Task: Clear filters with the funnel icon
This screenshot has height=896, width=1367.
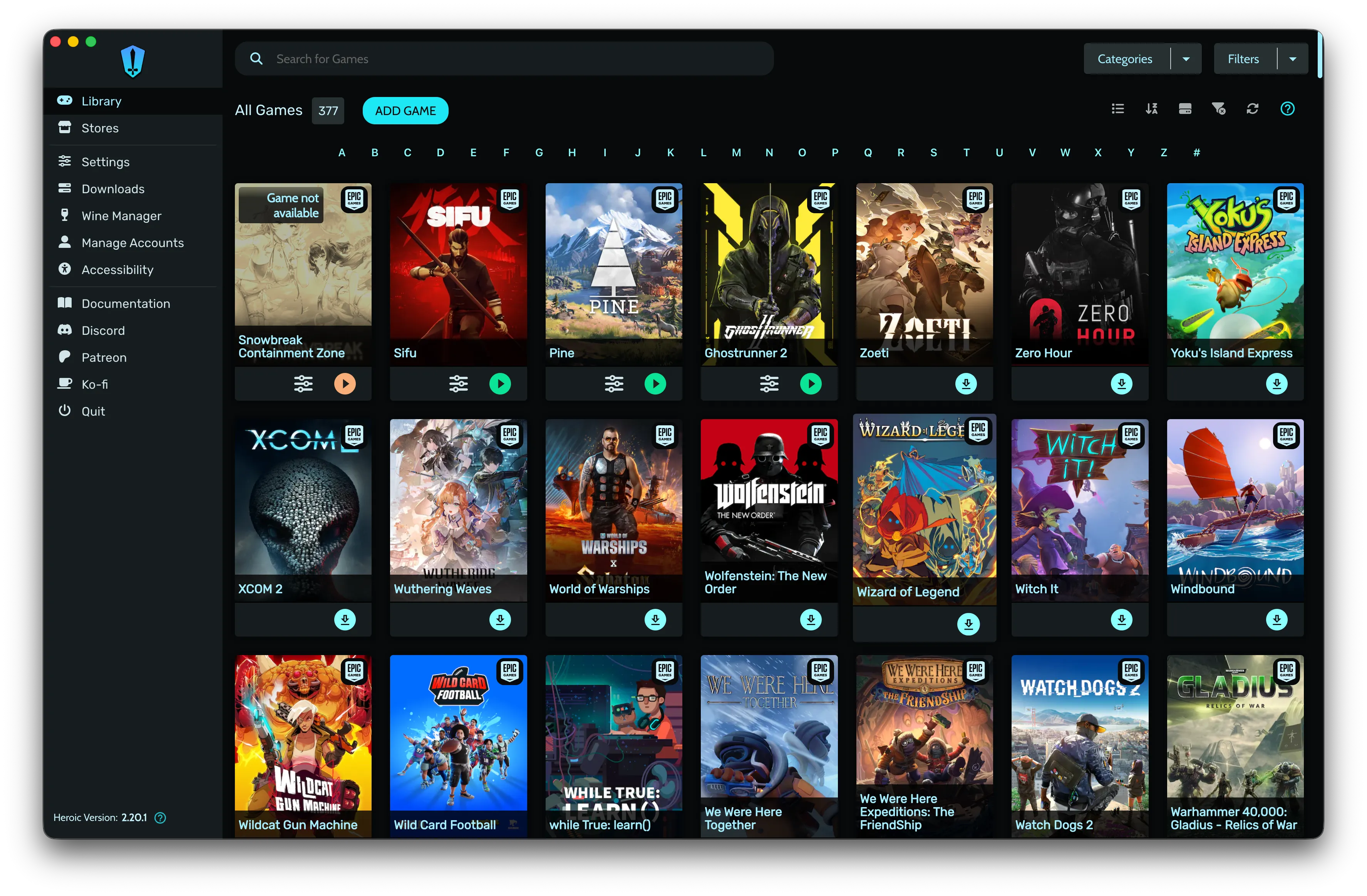Action: [1218, 109]
